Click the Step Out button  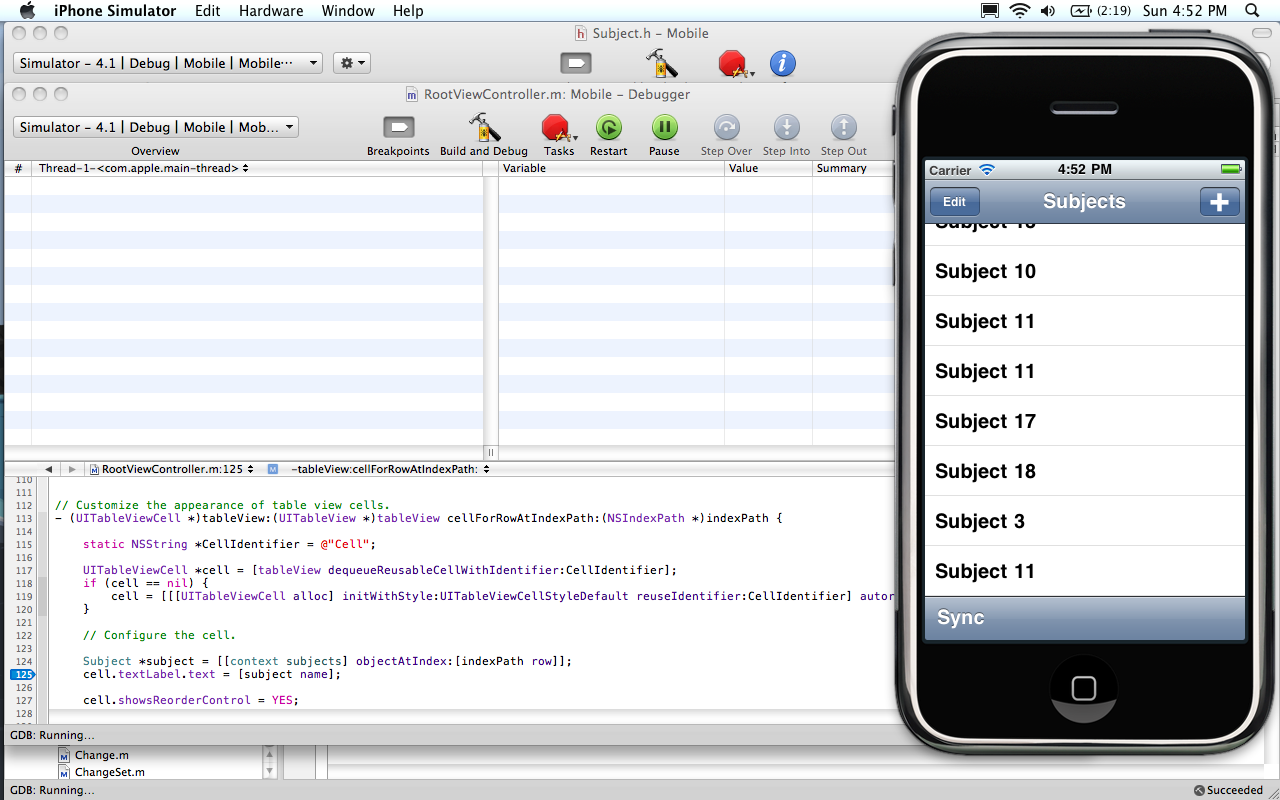[844, 127]
